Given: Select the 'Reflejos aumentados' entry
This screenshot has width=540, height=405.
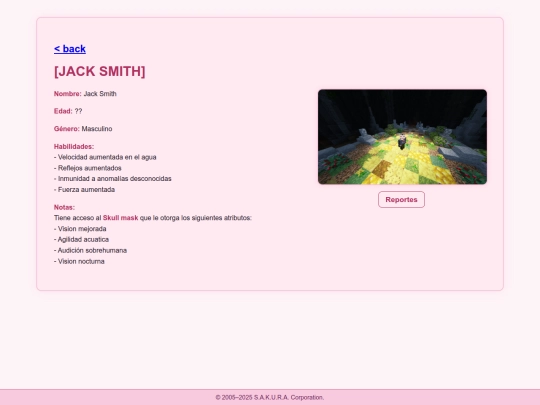Looking at the screenshot, I should (x=87, y=168).
